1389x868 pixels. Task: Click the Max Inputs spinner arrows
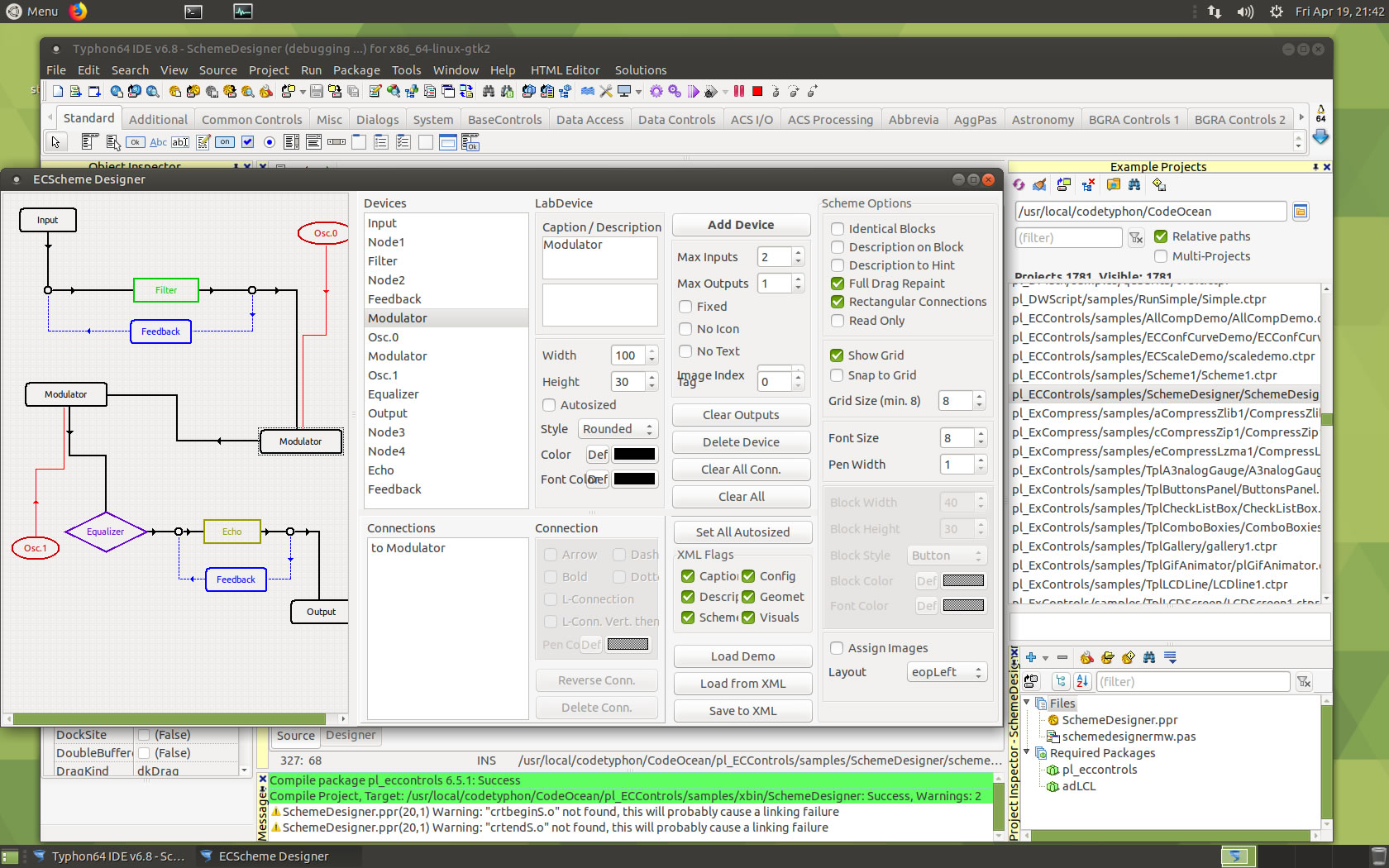click(798, 257)
